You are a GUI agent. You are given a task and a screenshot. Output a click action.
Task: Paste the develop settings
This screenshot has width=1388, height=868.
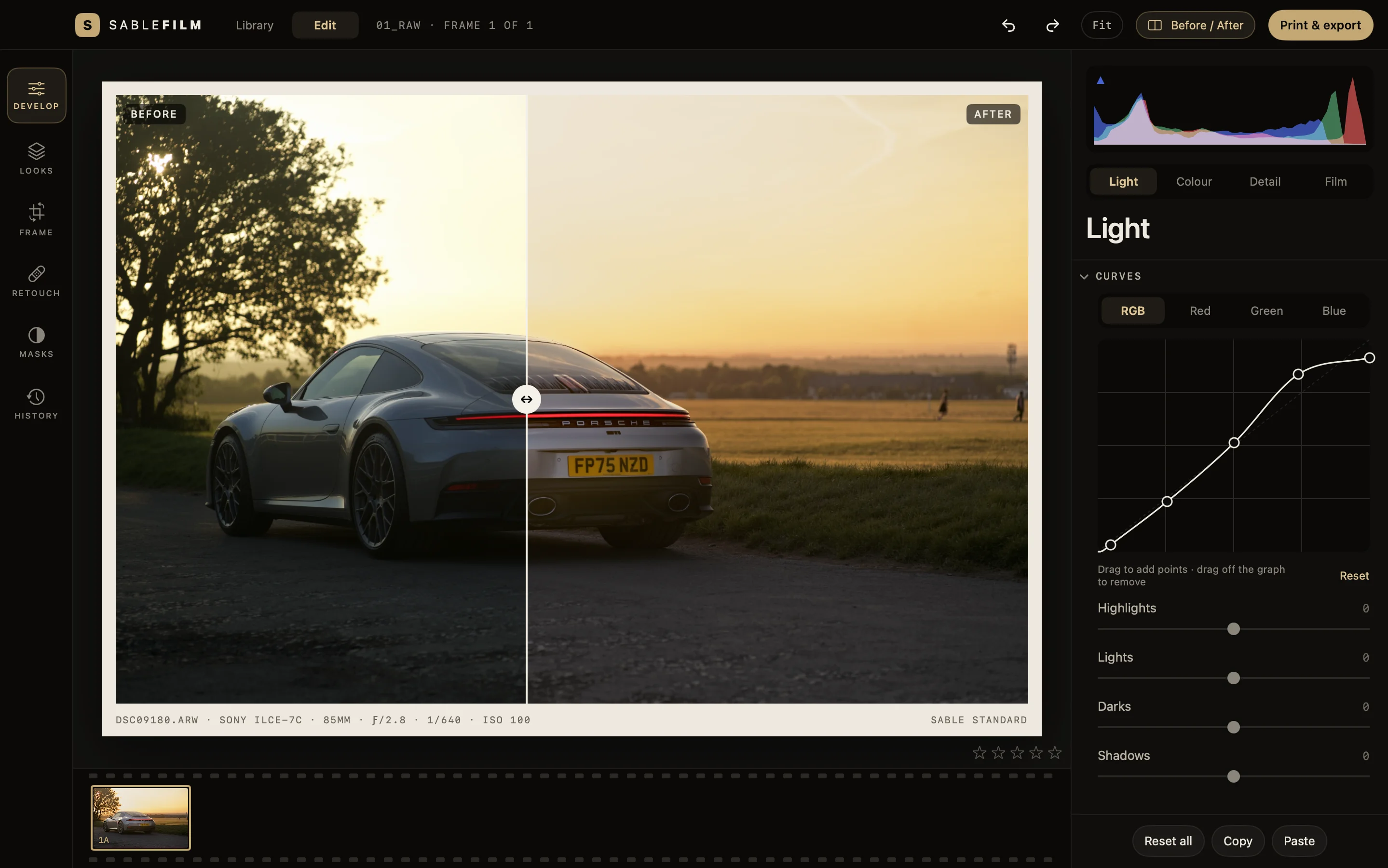[1298, 841]
